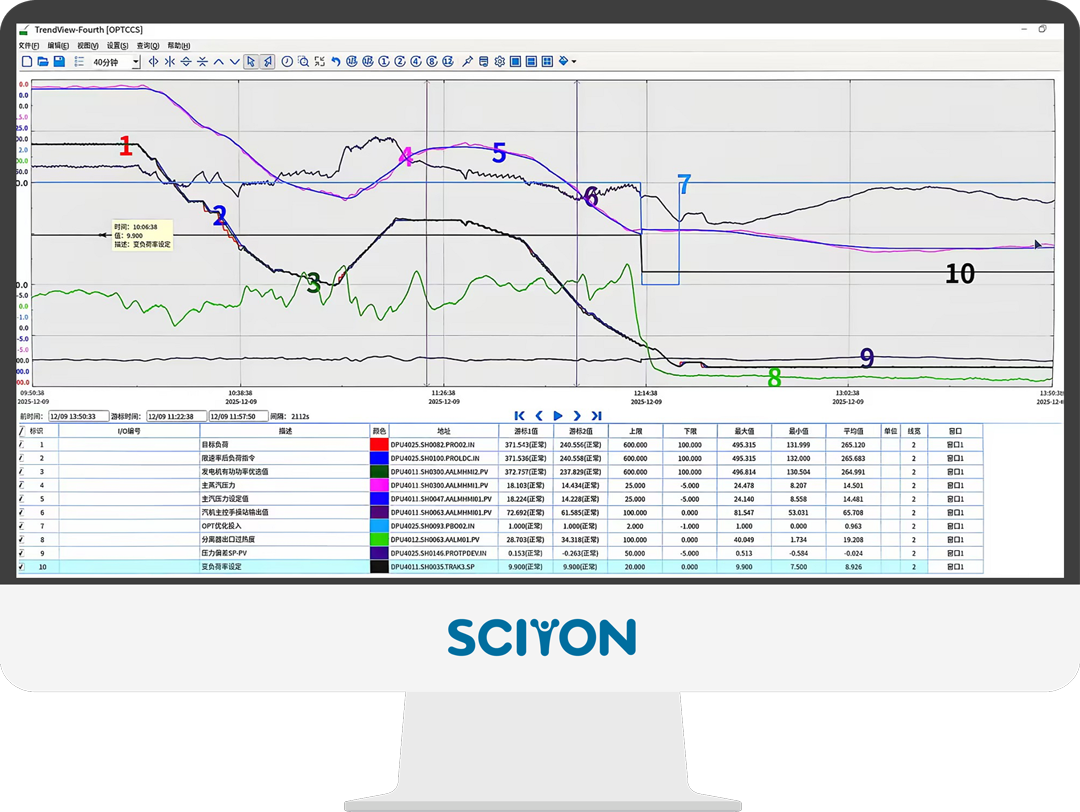The height and width of the screenshot is (812, 1080).
Task: Uncheck row 8 分离器出口过热度 checkbox
Action: tap(21, 540)
